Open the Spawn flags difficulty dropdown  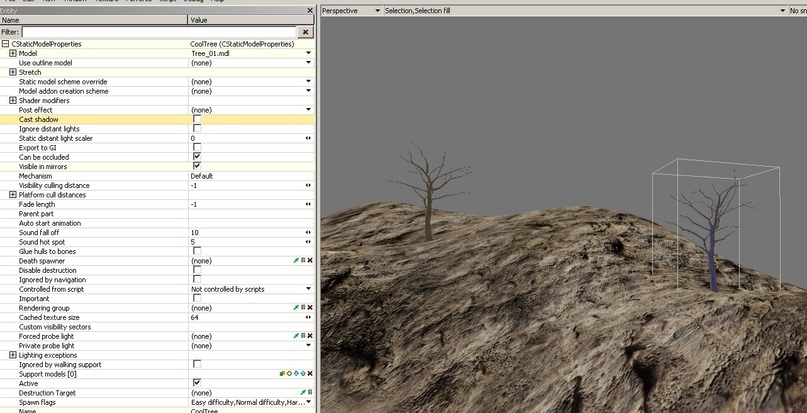308,402
